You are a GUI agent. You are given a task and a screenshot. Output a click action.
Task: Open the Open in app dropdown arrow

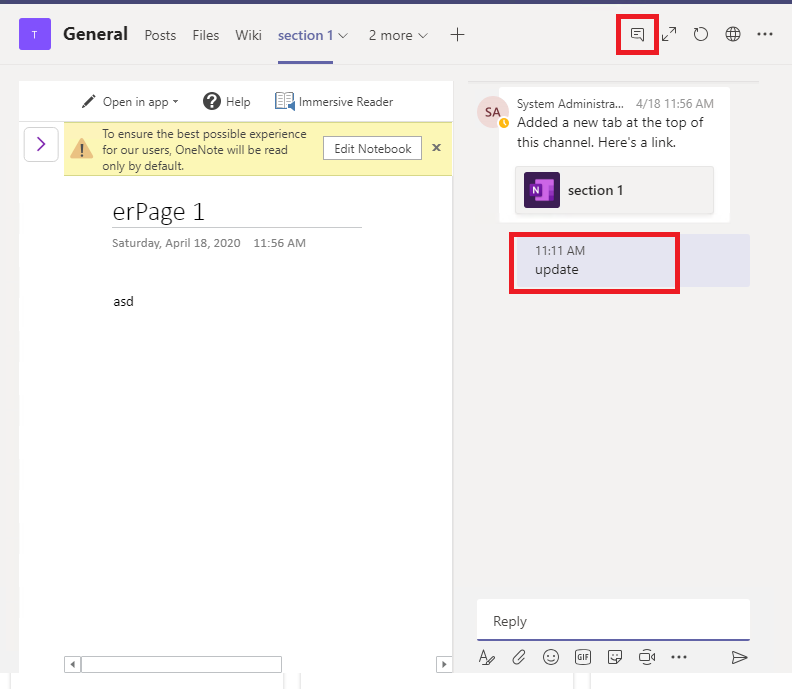point(175,102)
